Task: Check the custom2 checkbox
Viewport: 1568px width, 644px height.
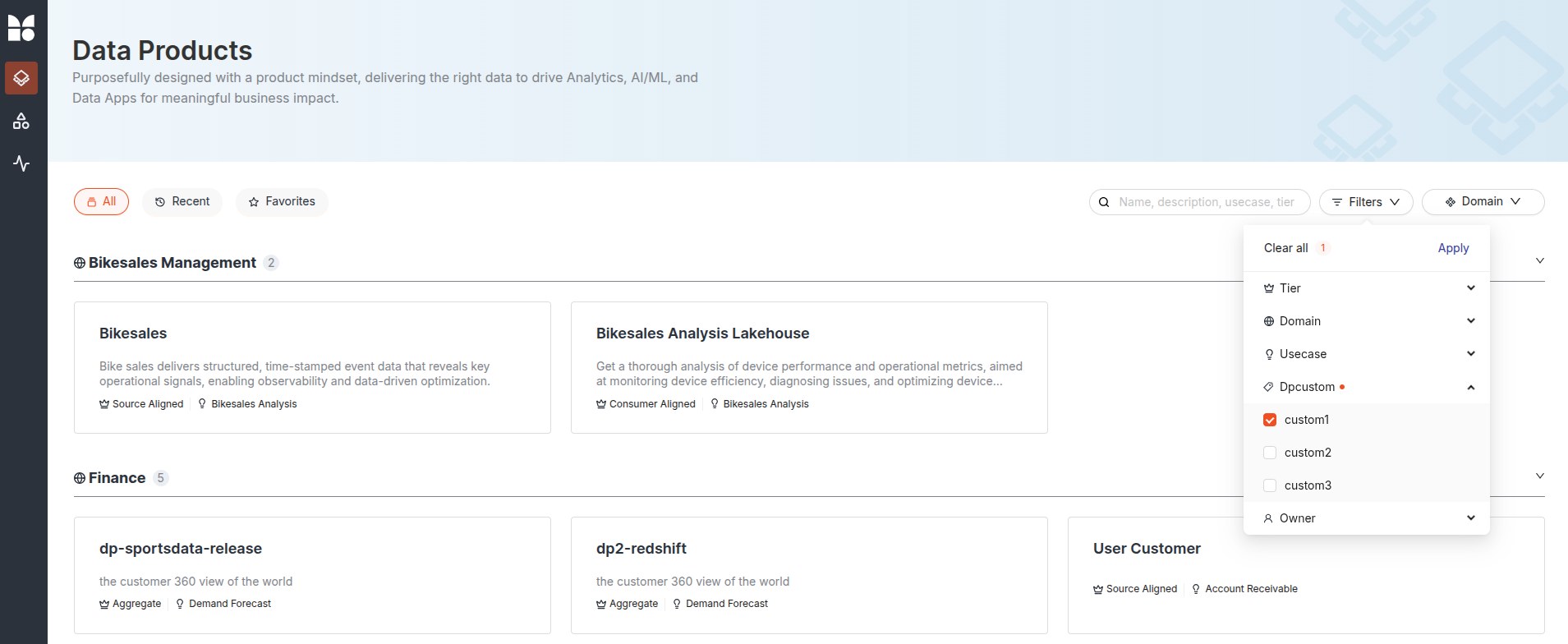Action: pos(1270,453)
